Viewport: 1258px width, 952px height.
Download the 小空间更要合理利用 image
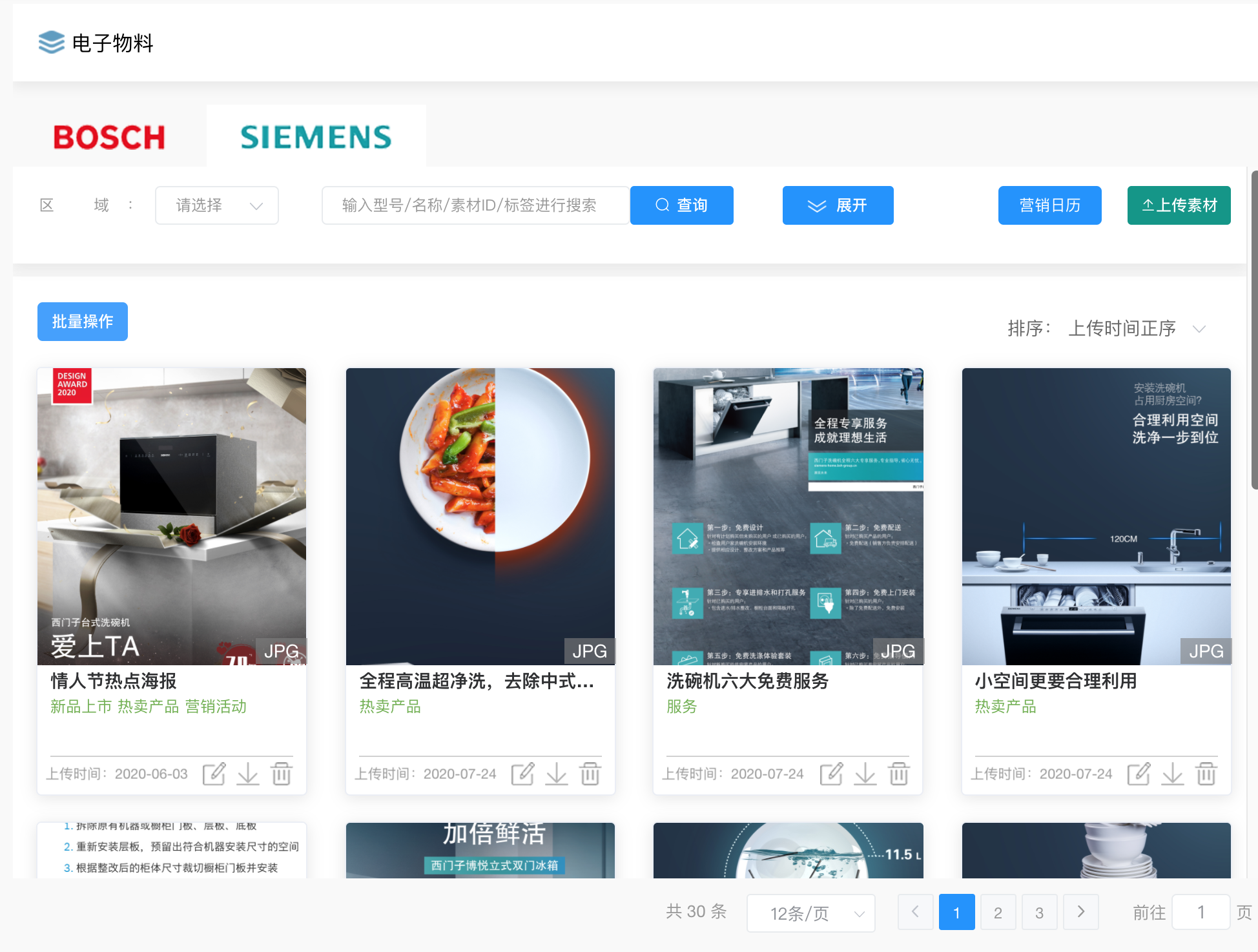click(x=1173, y=773)
